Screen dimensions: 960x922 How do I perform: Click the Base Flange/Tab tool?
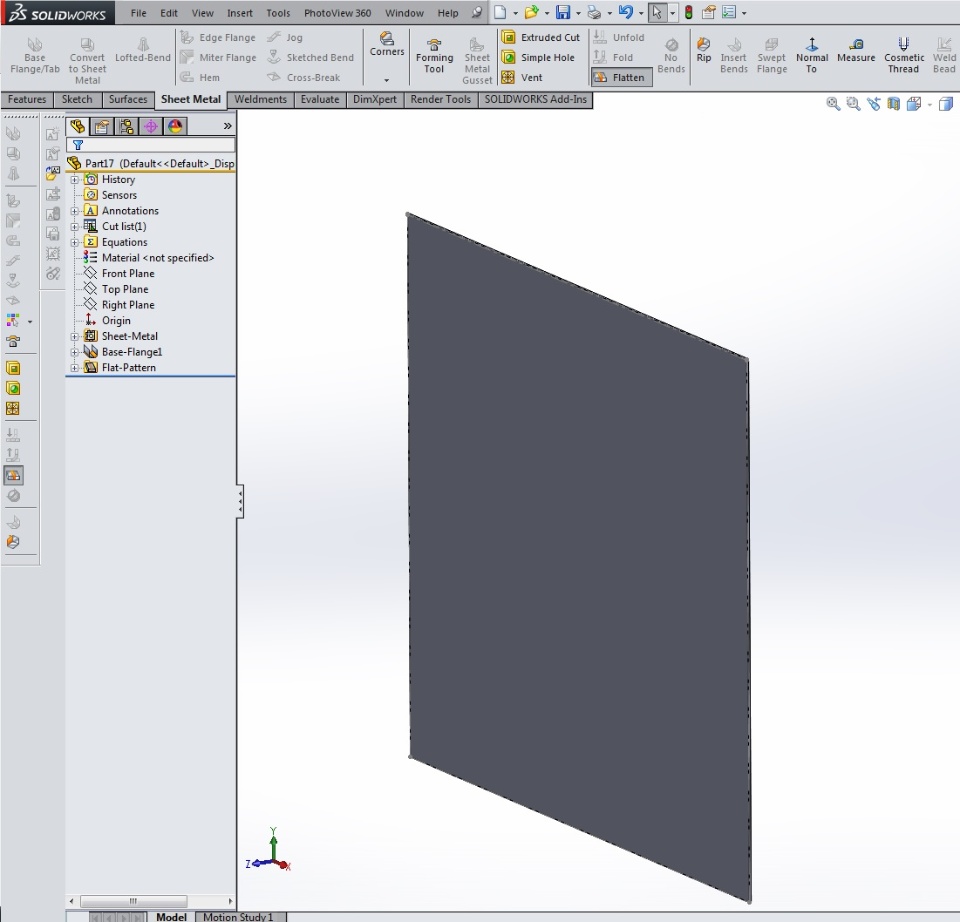35,55
